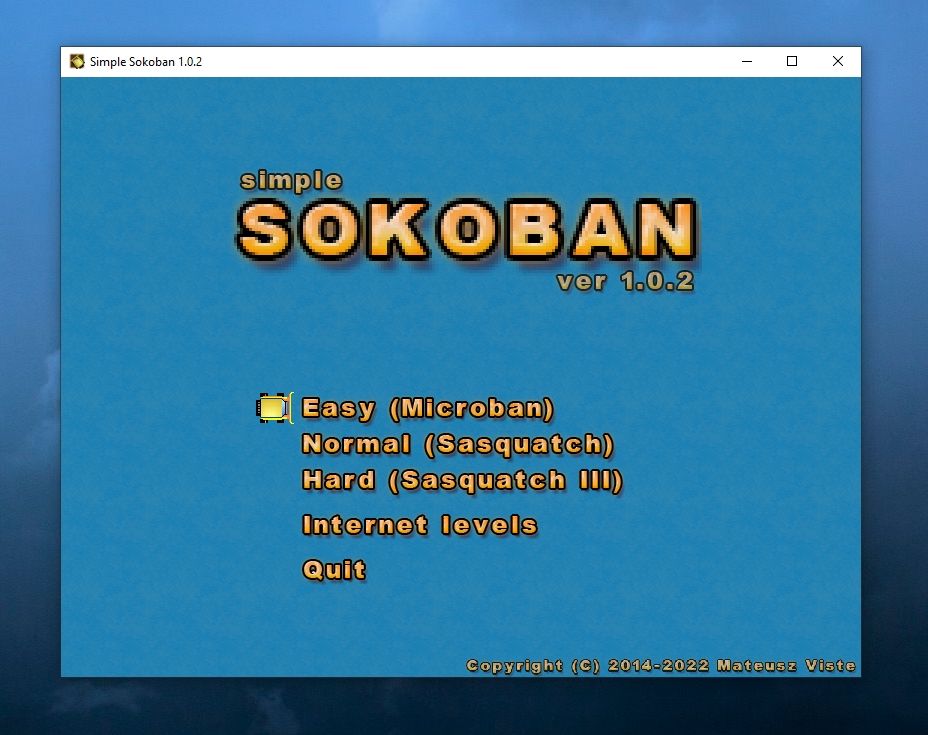Image resolution: width=928 pixels, height=735 pixels.
Task: Click the small 'simple' word above the logo
Action: [291, 180]
